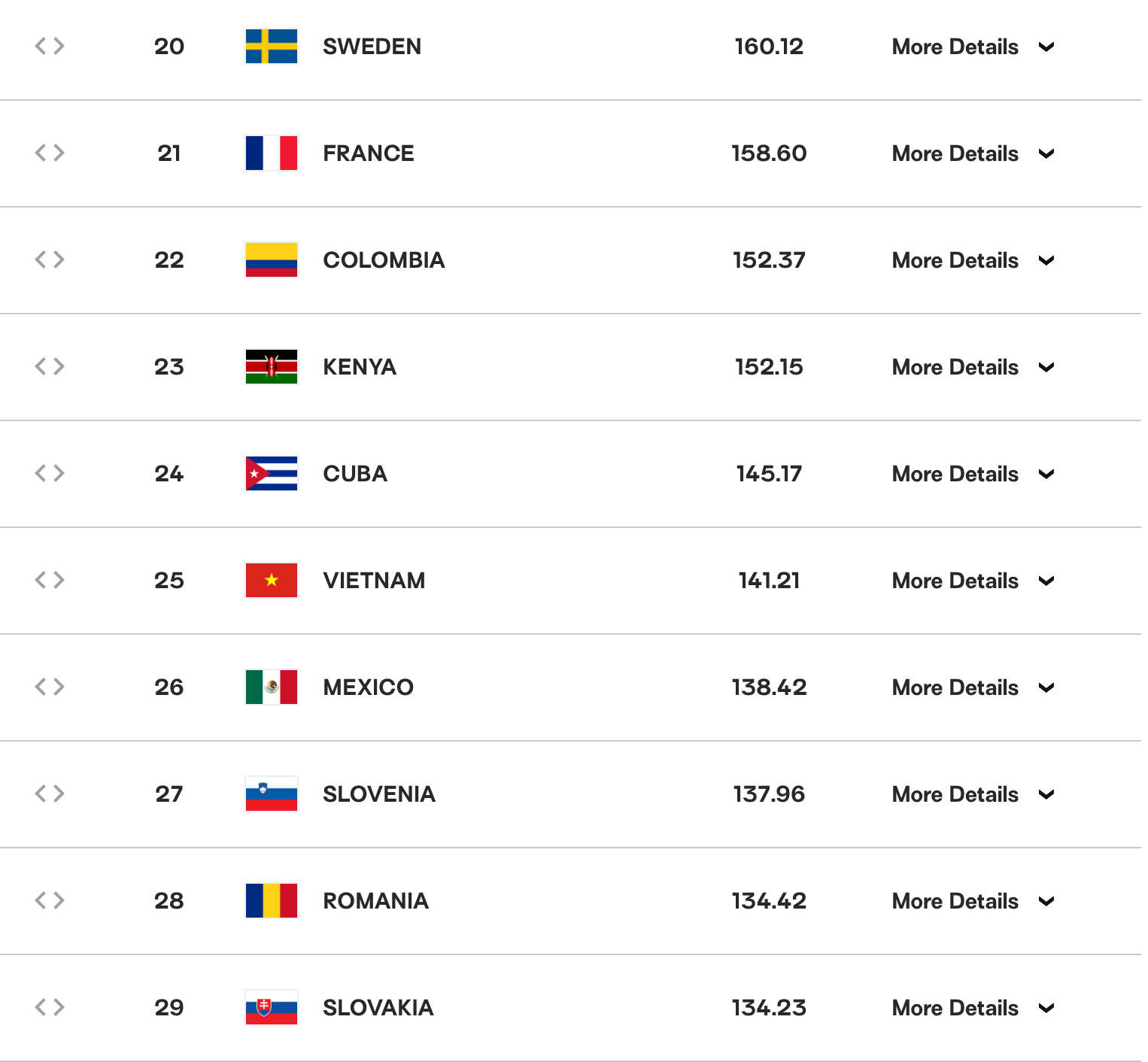Expand More Details chevron for Slovakia
The width and height of the screenshot is (1148, 1062).
tap(1046, 1008)
